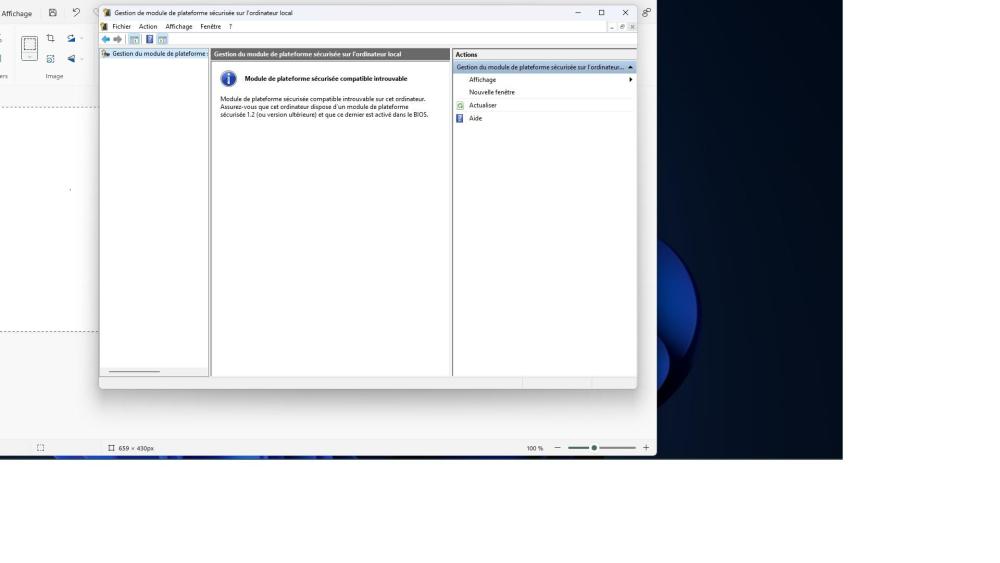This screenshot has width=1000, height=563.
Task: Click the green Actualiser refresh icon
Action: [460, 106]
